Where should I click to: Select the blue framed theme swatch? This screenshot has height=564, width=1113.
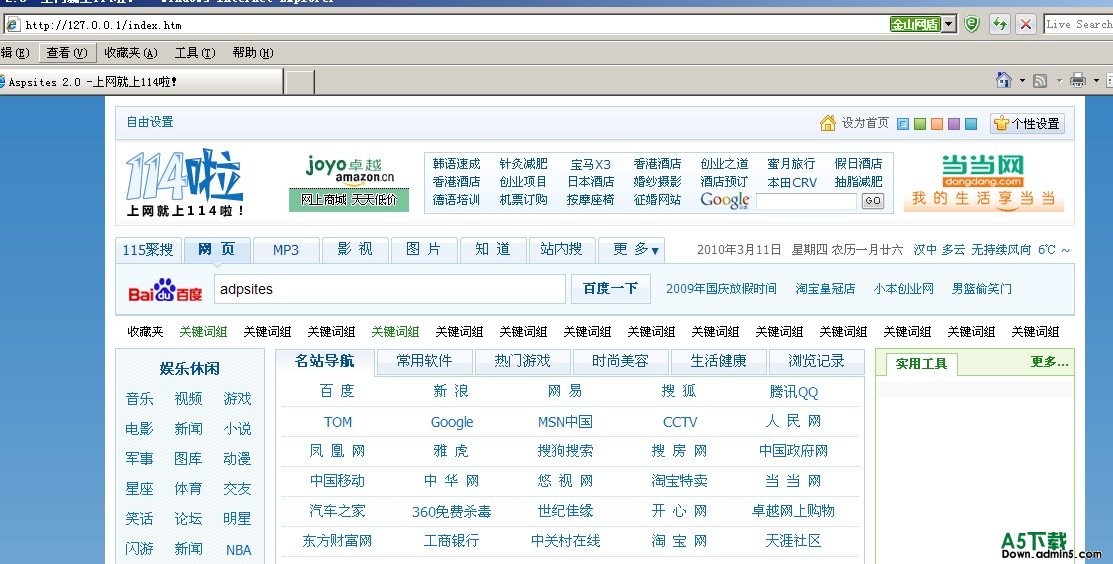[x=903, y=124]
